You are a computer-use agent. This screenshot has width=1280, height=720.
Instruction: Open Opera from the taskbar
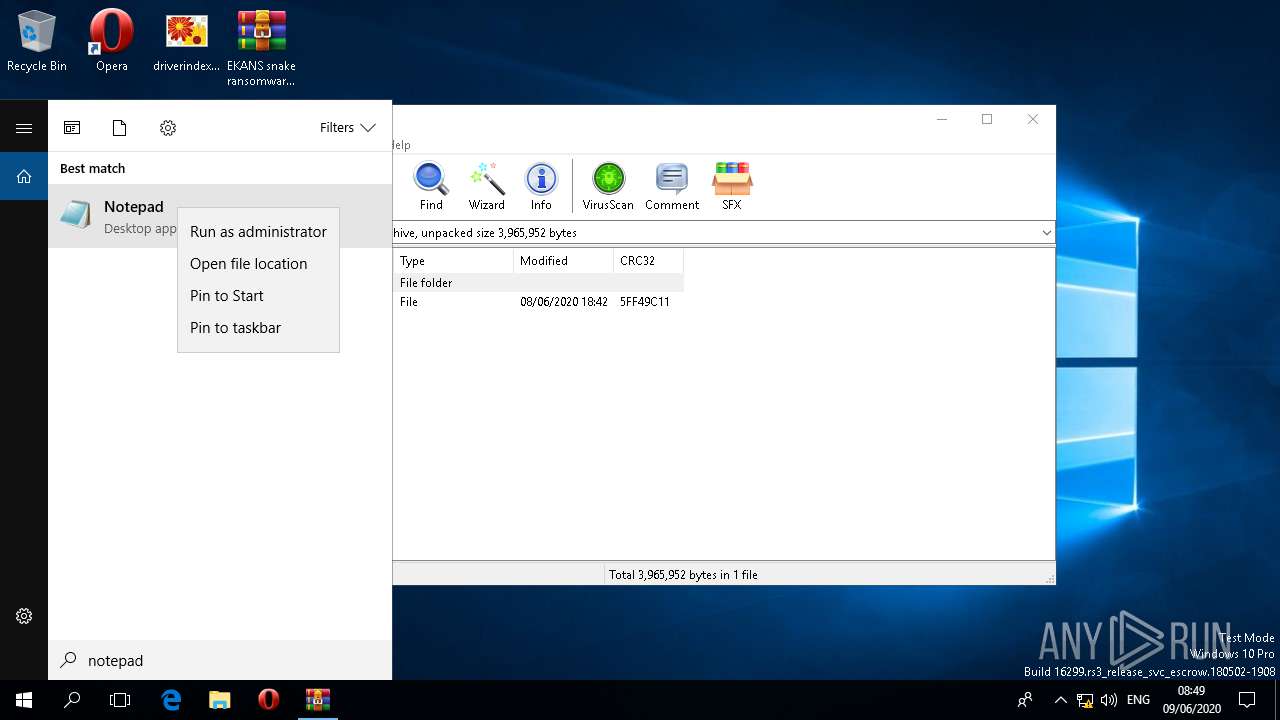pyautogui.click(x=268, y=700)
